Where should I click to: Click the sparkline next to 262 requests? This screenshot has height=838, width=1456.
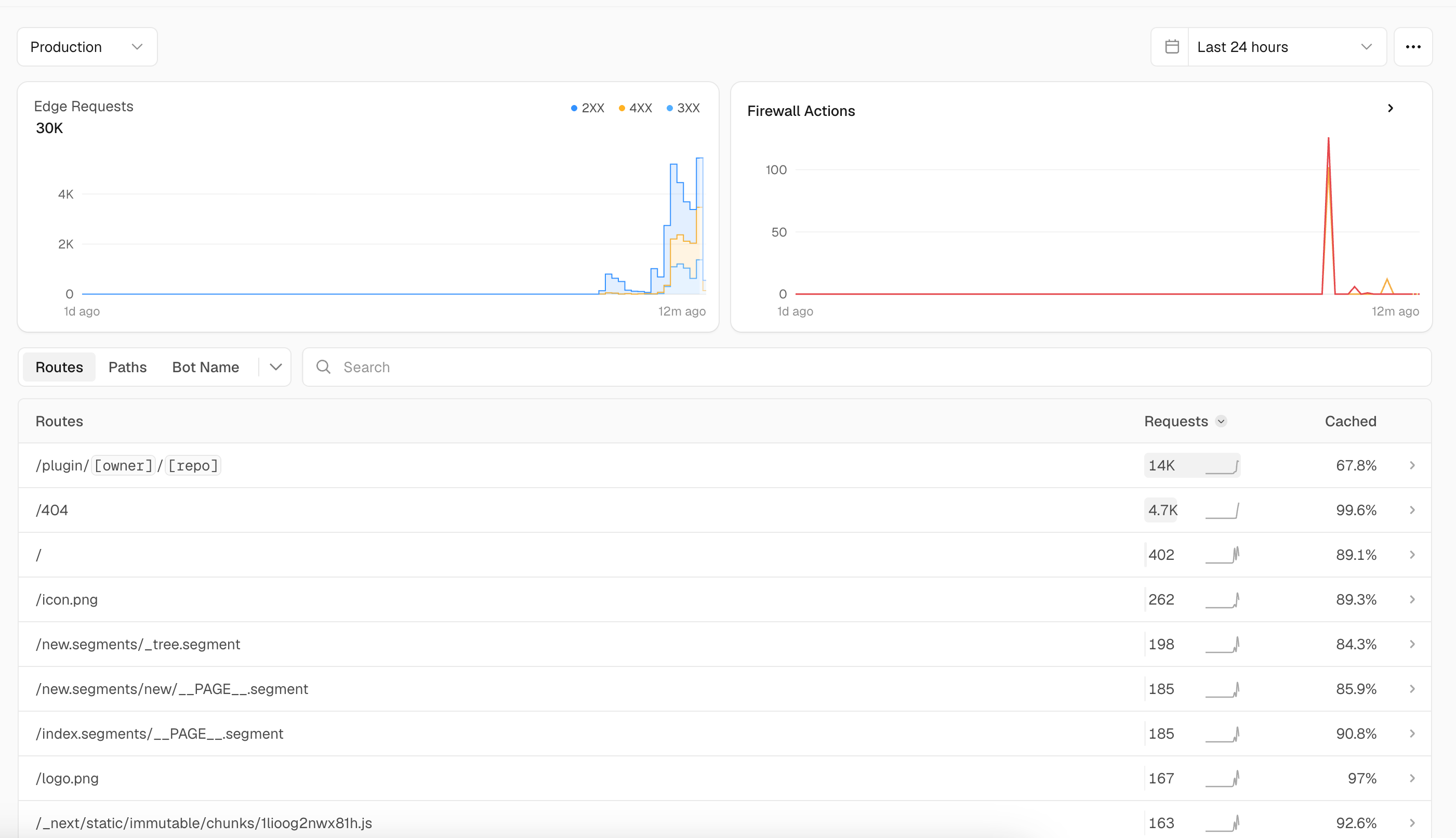(1222, 600)
